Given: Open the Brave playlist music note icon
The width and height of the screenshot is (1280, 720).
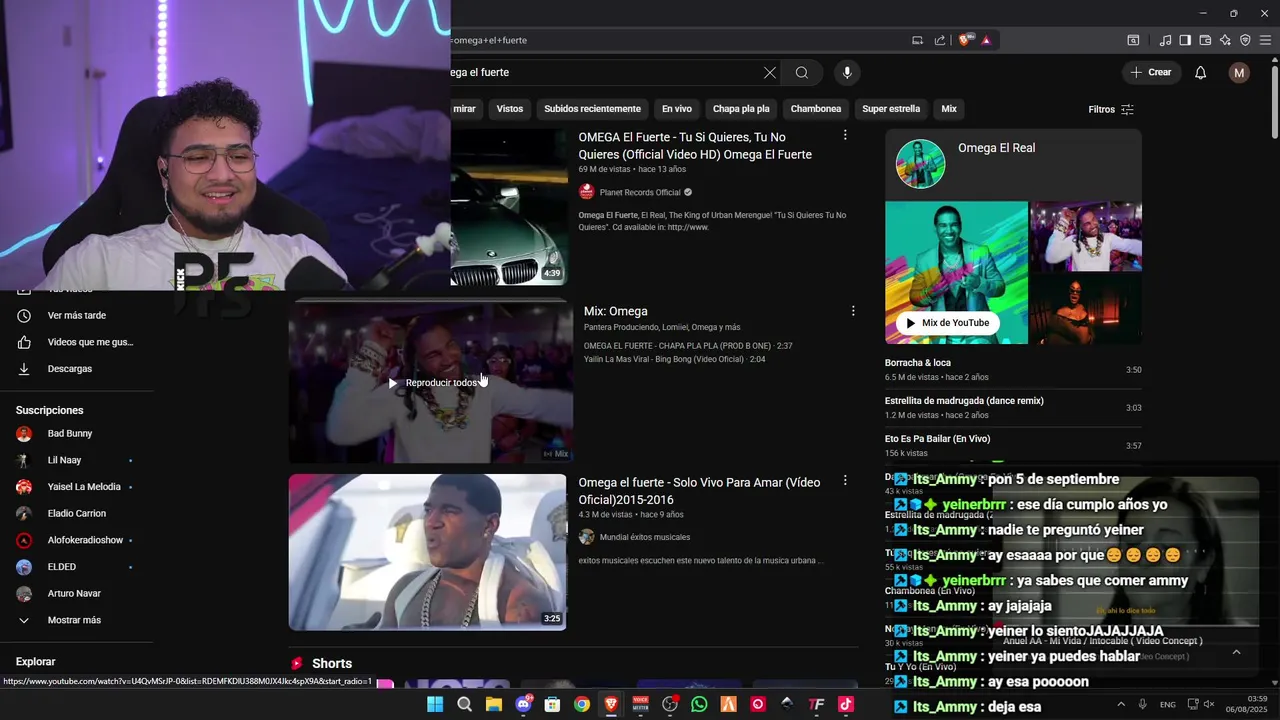Looking at the screenshot, I should point(1165,40).
